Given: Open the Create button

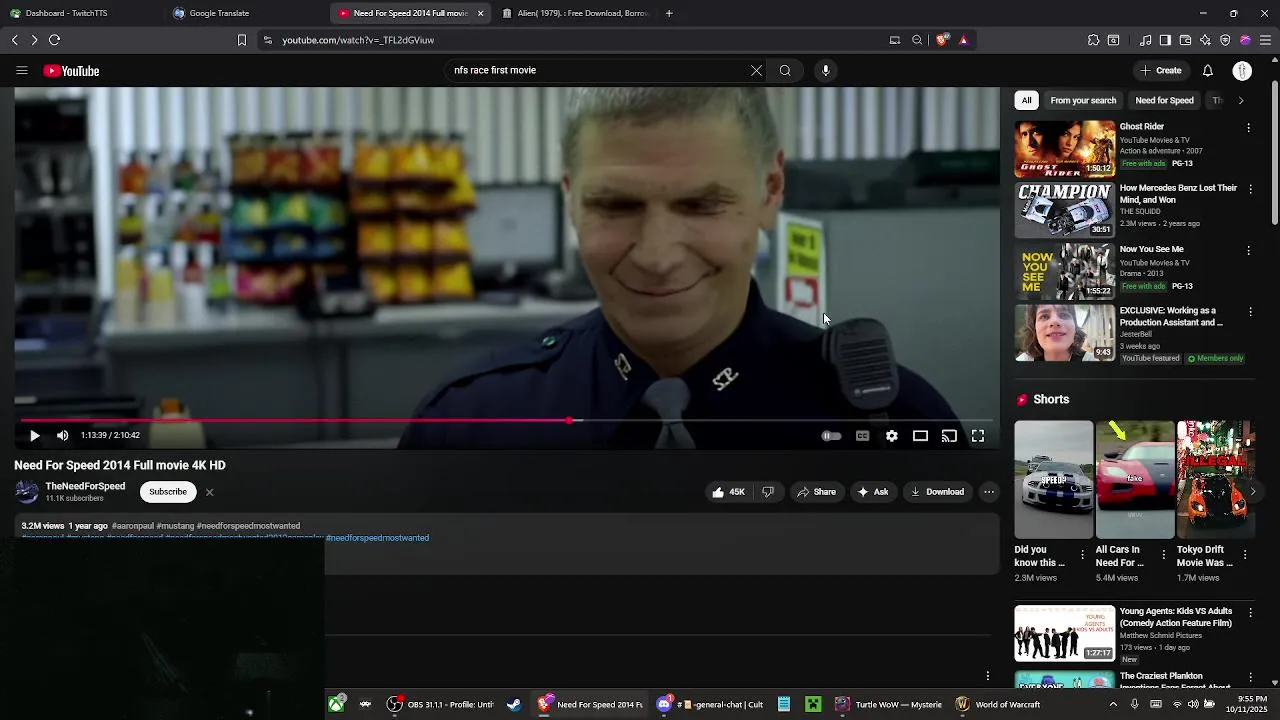Looking at the screenshot, I should coord(1161,71).
